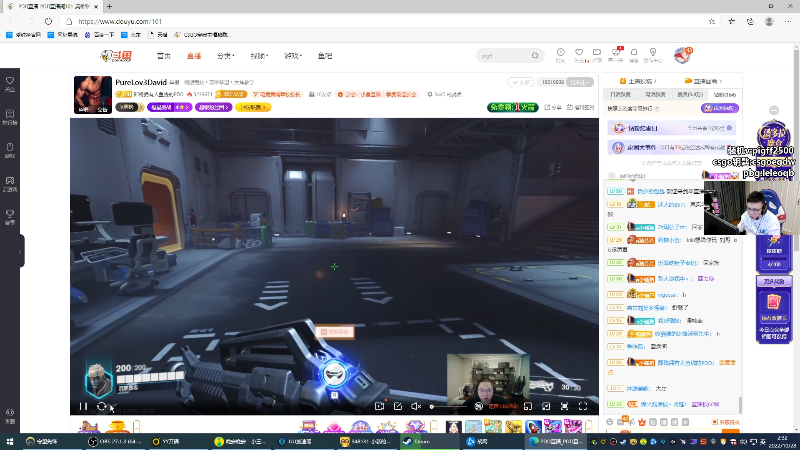Click the purple button right of ranking notice
The image size is (800, 450).
(x=720, y=108)
